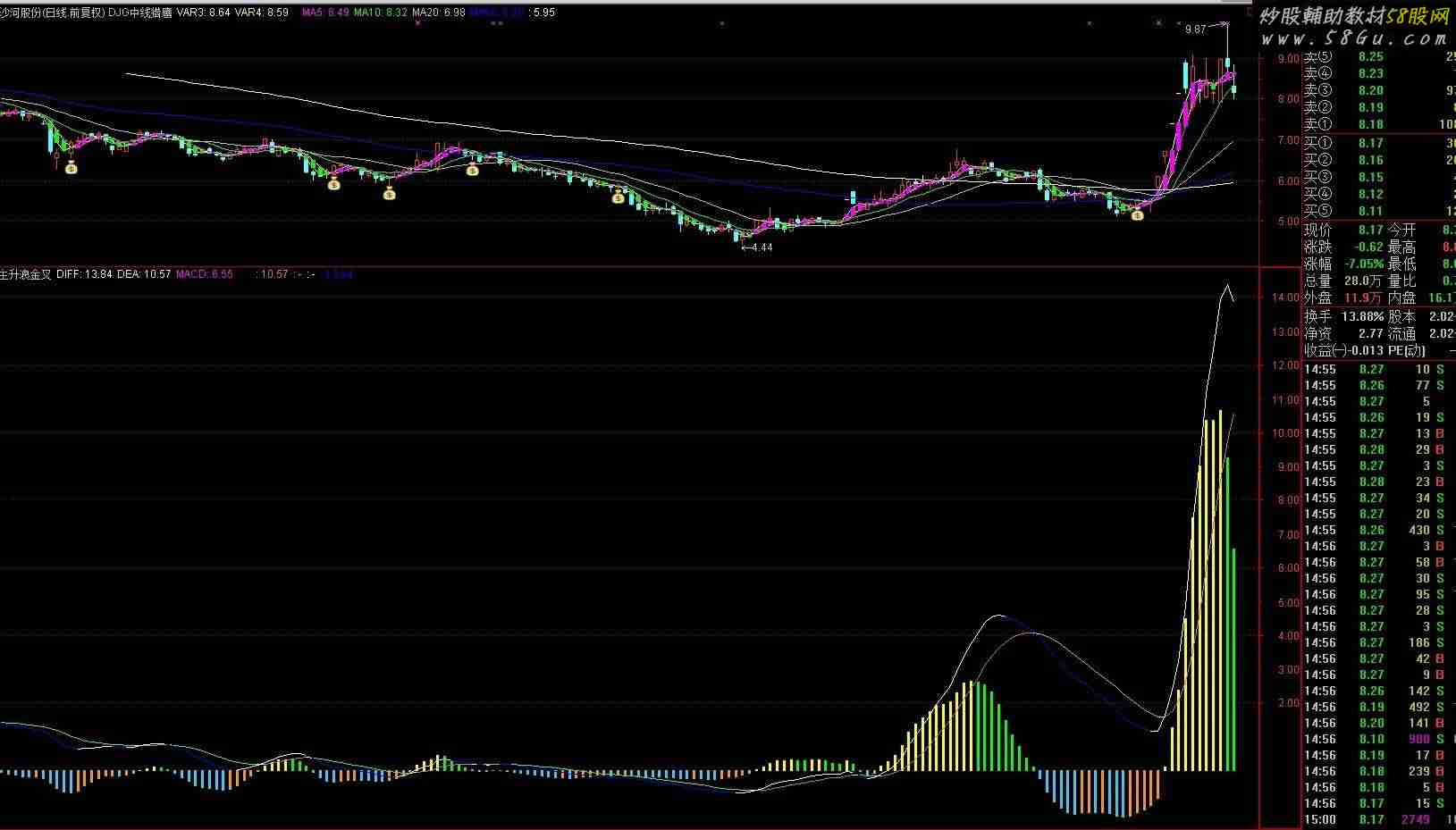Select the 买② bid row at 8.16
1456x830 pixels.
(1379, 161)
